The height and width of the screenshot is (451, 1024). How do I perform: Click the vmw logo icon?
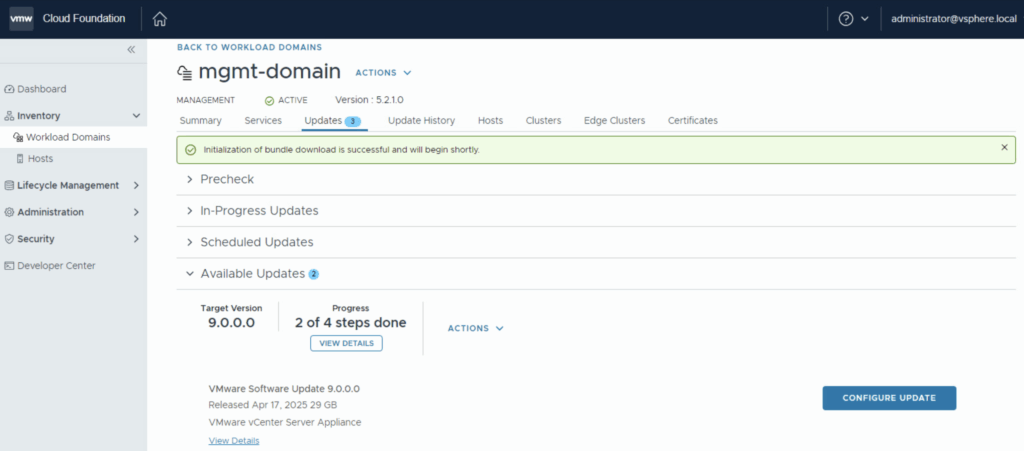point(22,19)
